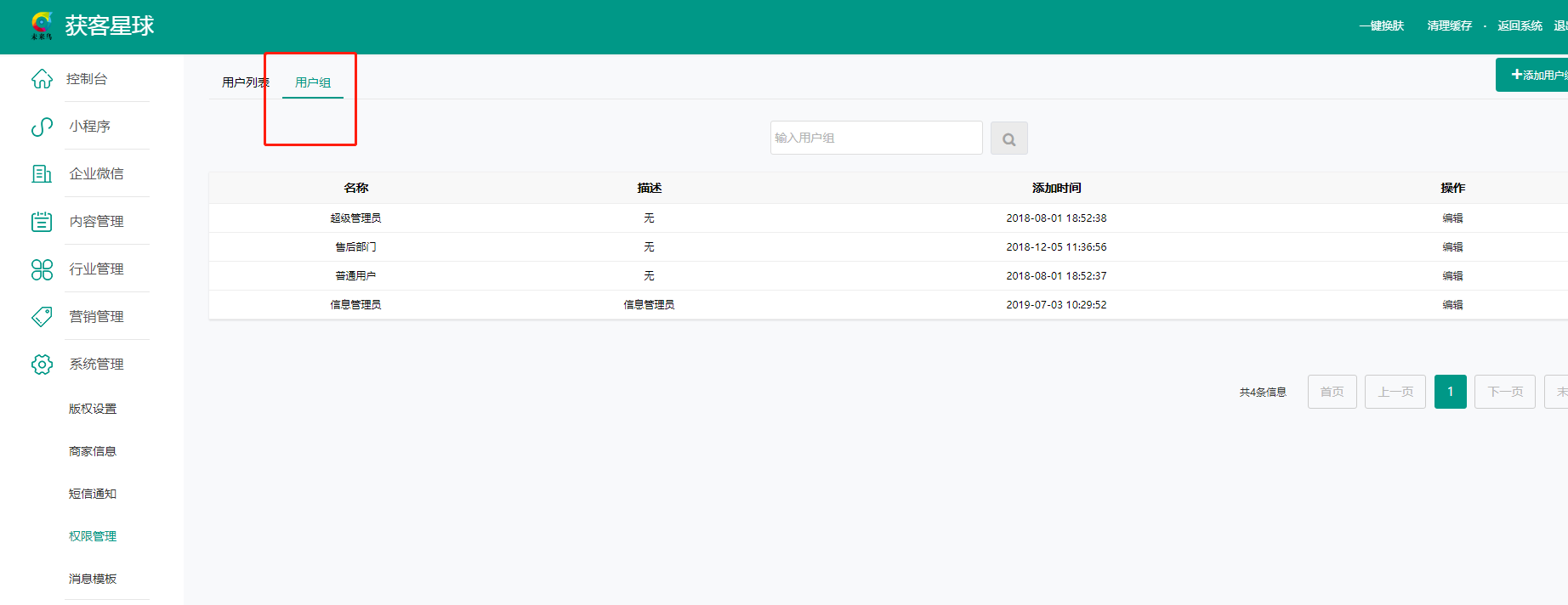This screenshot has width=1568, height=605.
Task: Click 清理缓存 in top bar
Action: (x=1449, y=25)
